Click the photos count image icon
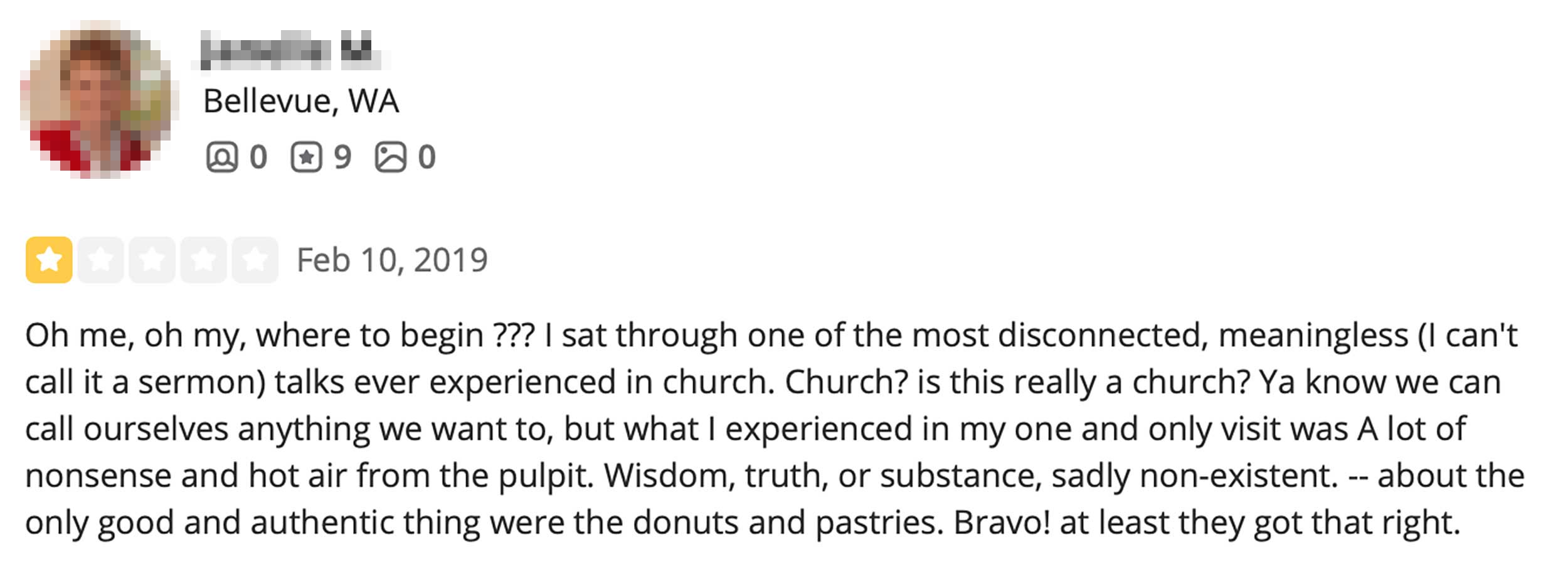 click(x=390, y=157)
